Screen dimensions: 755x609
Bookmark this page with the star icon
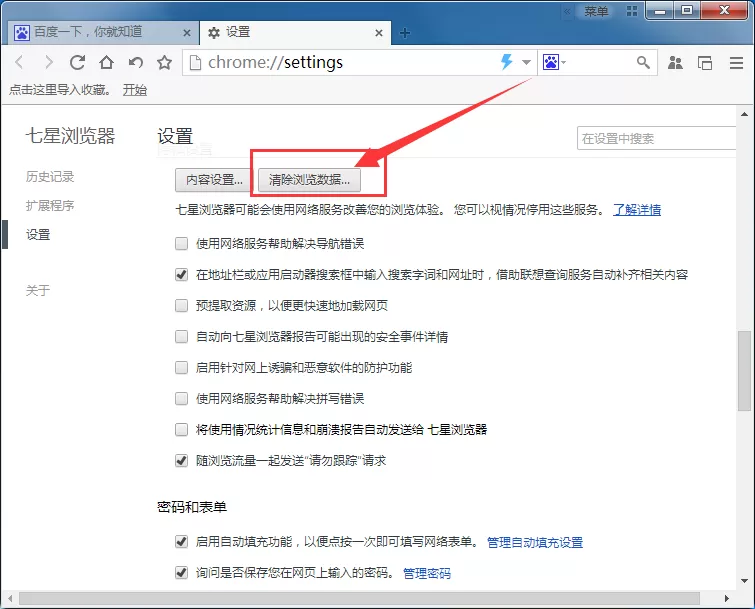(x=165, y=62)
